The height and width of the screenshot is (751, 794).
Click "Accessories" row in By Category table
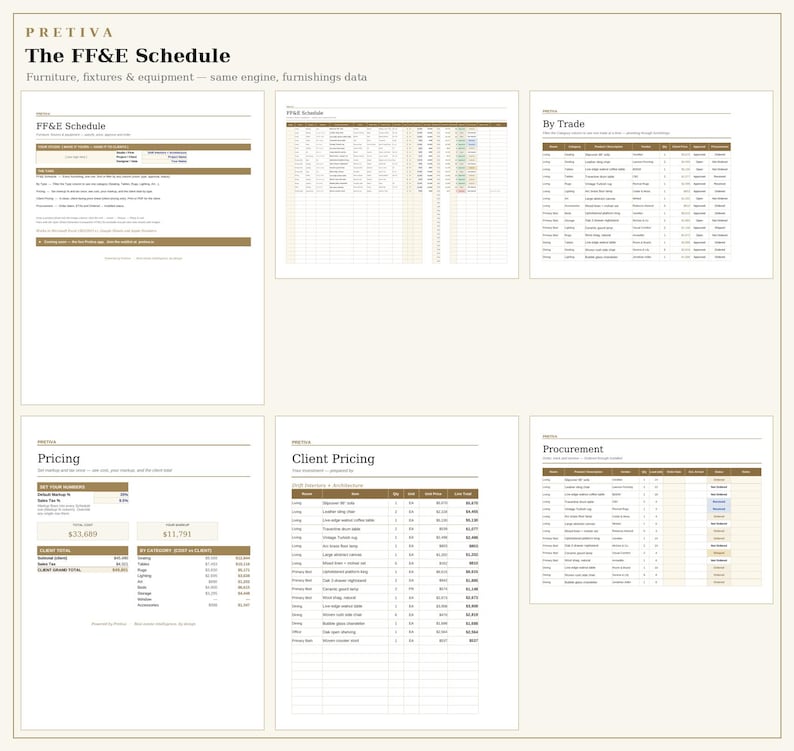coord(193,605)
